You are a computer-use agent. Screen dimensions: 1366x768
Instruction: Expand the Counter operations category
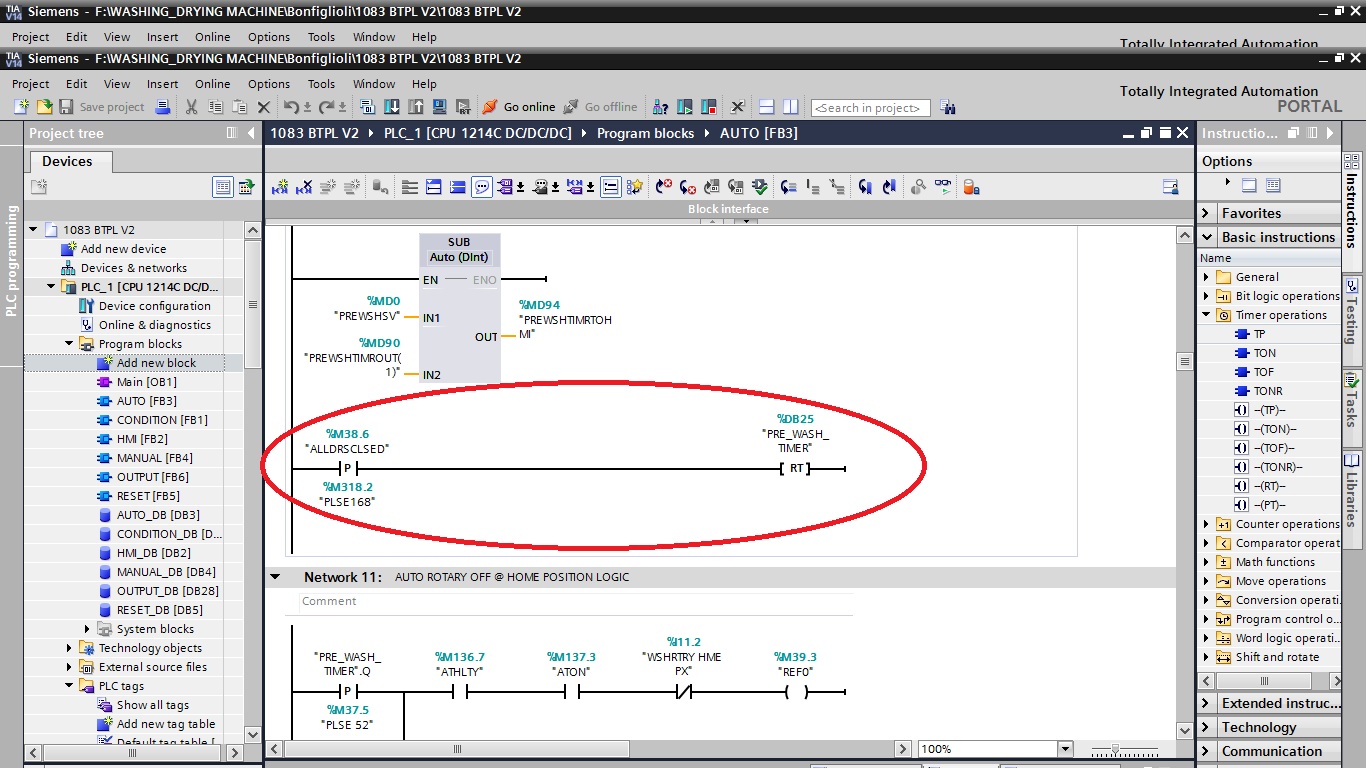click(x=1206, y=523)
